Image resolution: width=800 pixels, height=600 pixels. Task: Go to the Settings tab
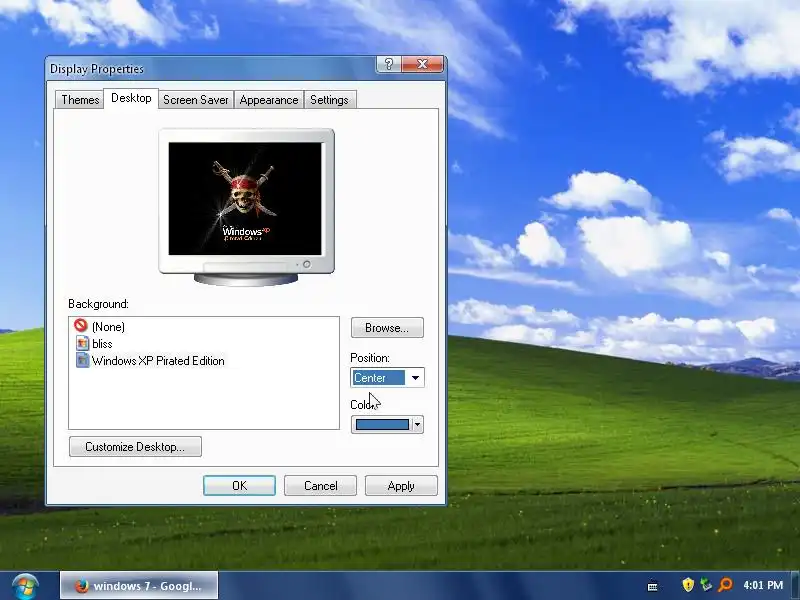coord(329,100)
